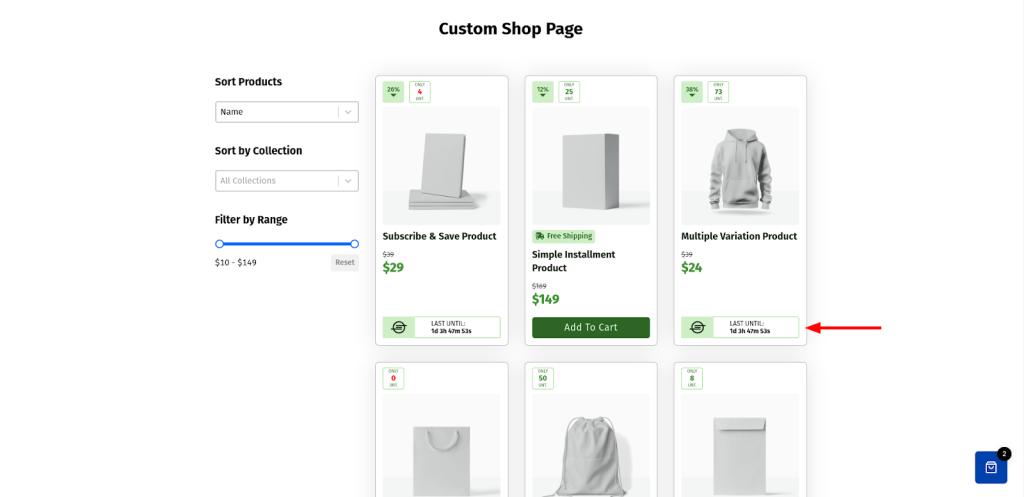Open the Sort Products Name dropdown
The height and width of the screenshot is (497, 1024).
pos(277,112)
